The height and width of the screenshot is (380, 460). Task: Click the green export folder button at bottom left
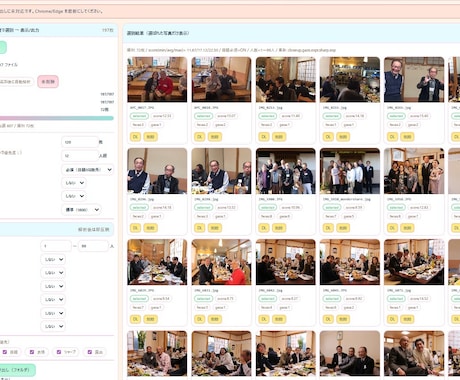(17, 370)
